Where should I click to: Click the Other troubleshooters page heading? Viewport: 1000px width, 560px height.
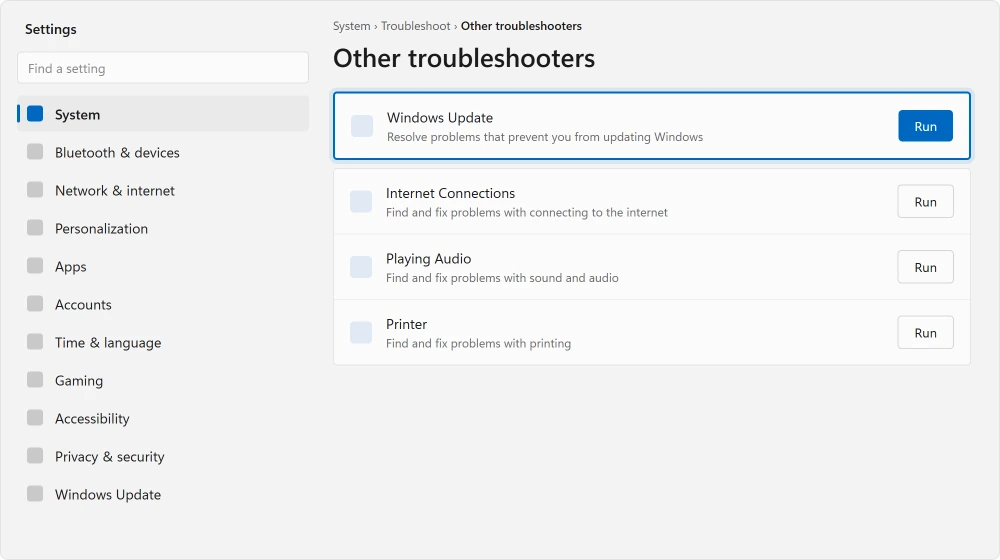464,58
